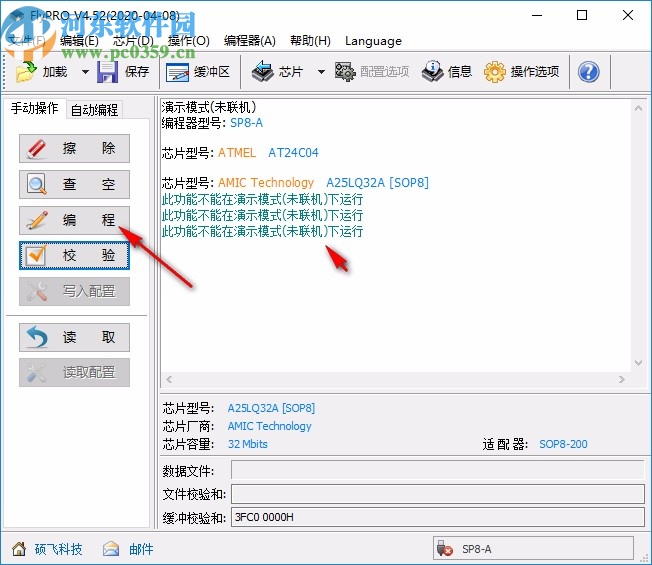Viewport: 652px width, 565px height.
Task: Open the Programmer (编程器A) menu
Action: [249, 41]
